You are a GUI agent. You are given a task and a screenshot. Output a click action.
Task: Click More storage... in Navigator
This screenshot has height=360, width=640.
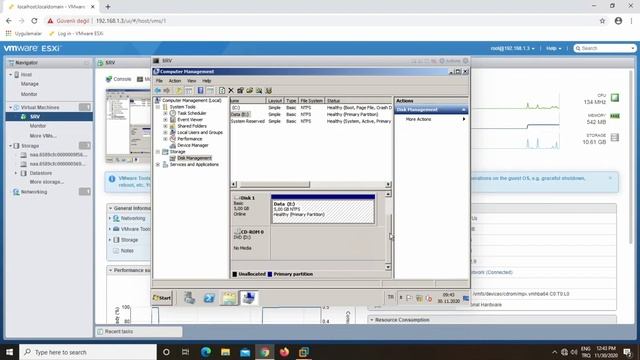[x=47, y=182]
